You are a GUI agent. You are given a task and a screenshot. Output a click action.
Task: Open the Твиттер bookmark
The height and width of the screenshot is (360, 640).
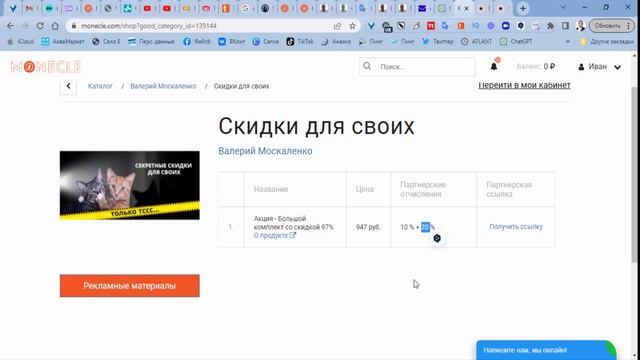tap(438, 42)
